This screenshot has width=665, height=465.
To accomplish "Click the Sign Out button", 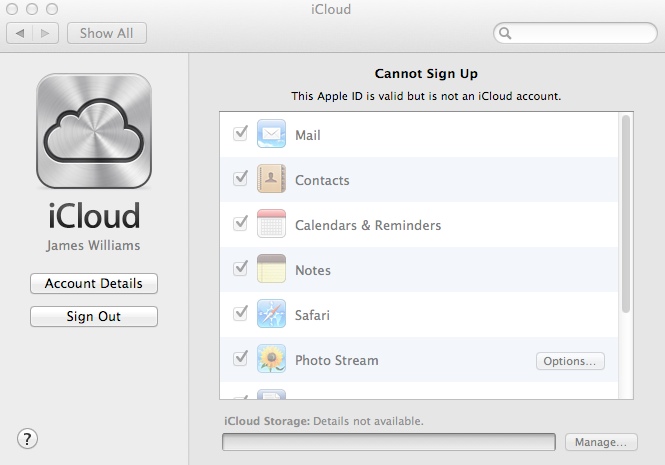I will [x=94, y=317].
